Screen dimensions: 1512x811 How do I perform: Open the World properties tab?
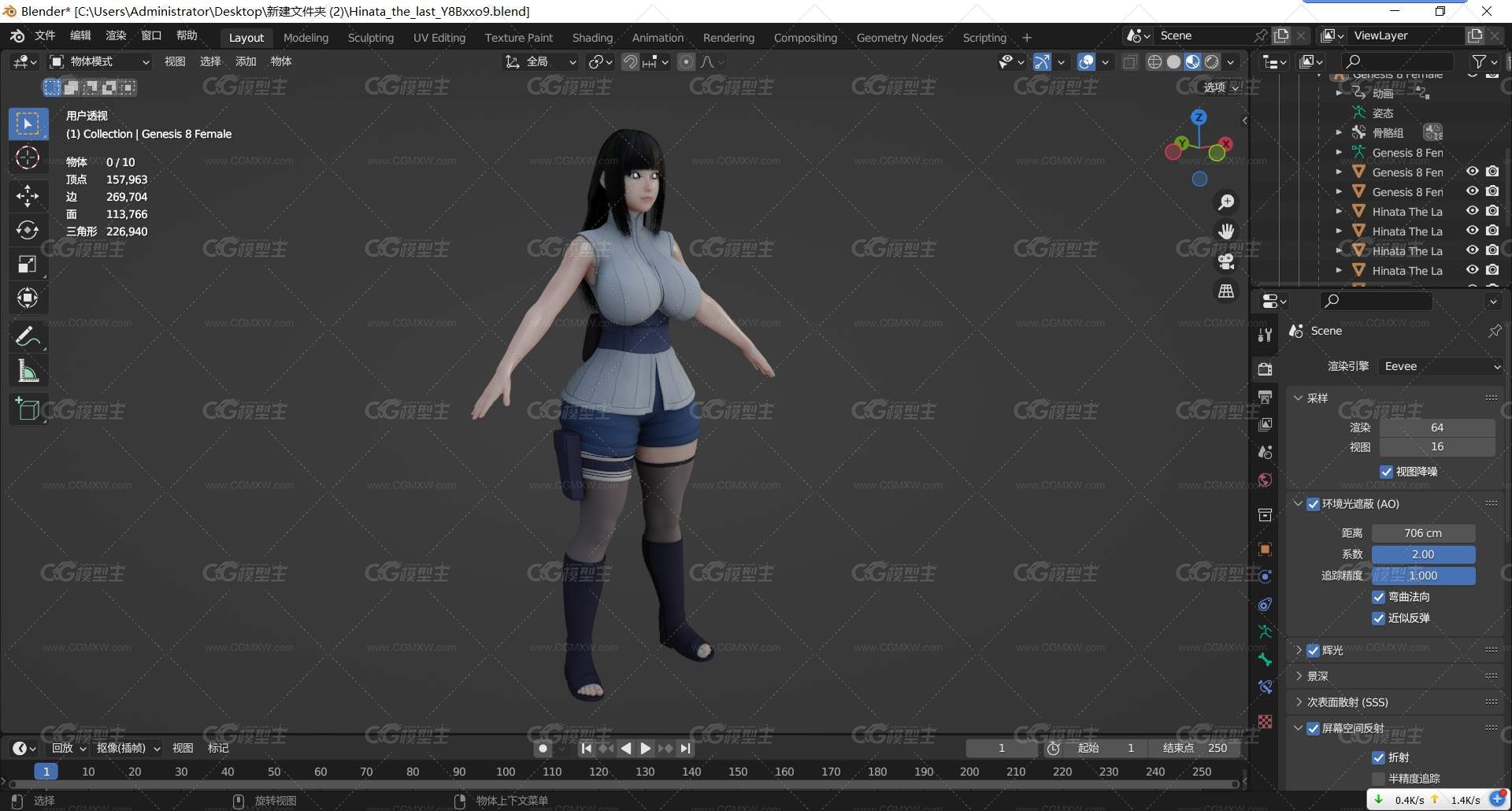coord(1265,480)
